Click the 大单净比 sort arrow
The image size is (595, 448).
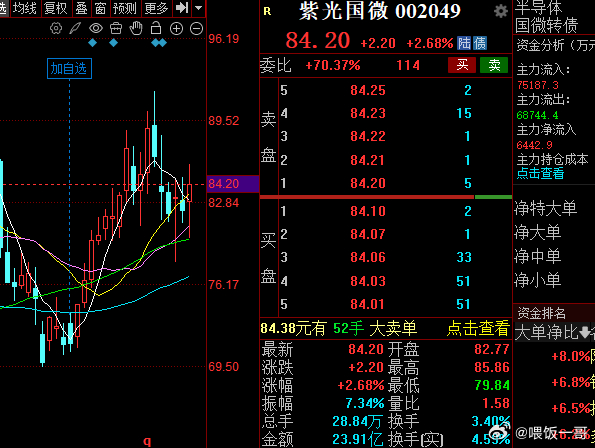coord(586,332)
